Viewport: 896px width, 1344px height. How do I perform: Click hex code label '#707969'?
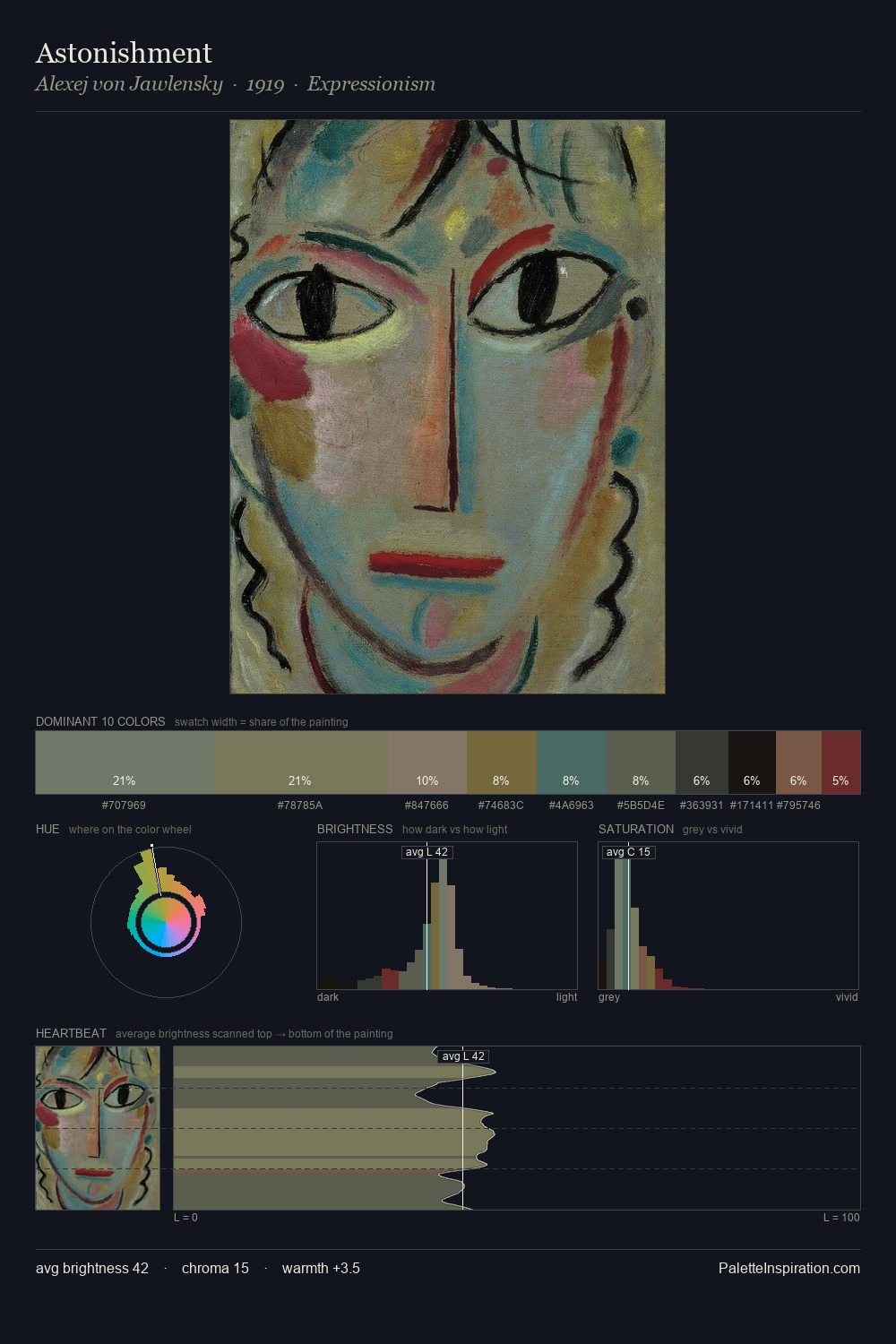click(124, 806)
